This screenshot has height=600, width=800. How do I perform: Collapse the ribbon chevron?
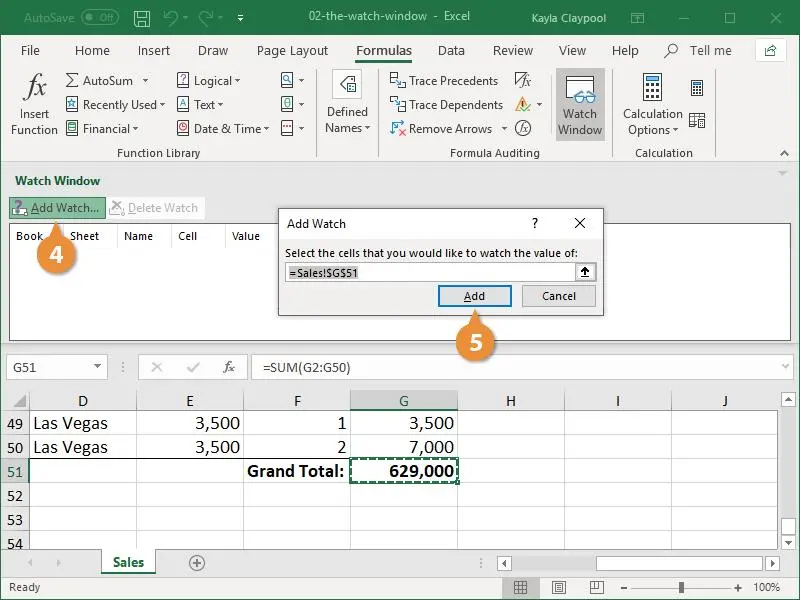pyautogui.click(x=784, y=153)
